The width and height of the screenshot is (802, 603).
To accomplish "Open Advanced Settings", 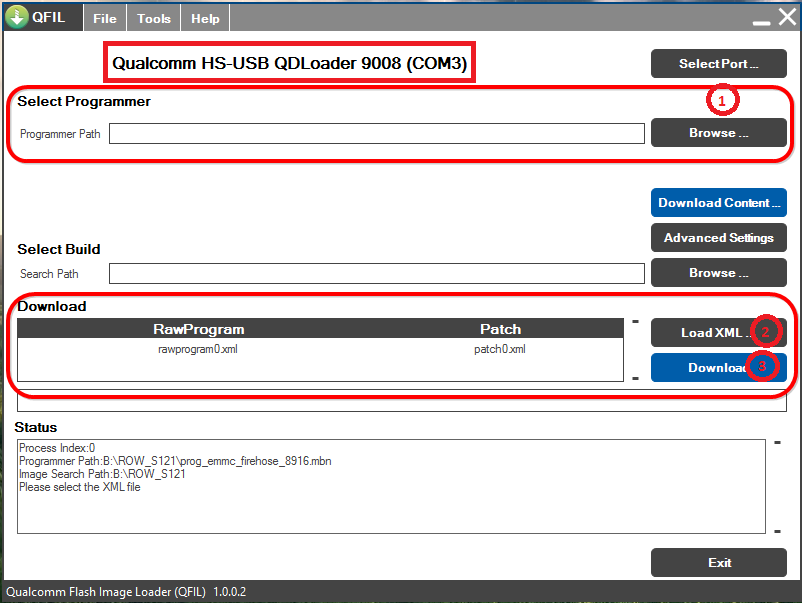I will pyautogui.click(x=719, y=238).
